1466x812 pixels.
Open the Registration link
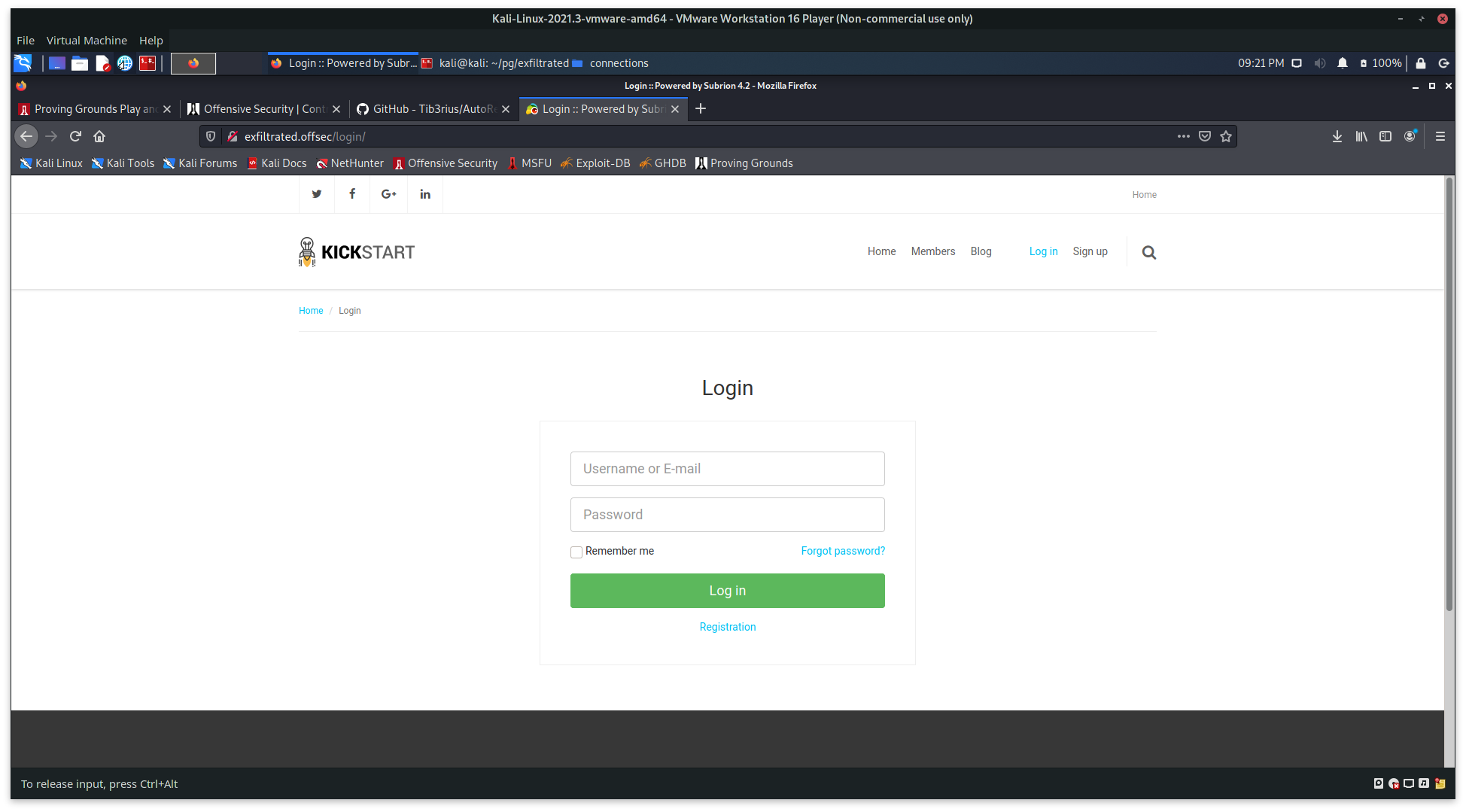[x=727, y=626]
